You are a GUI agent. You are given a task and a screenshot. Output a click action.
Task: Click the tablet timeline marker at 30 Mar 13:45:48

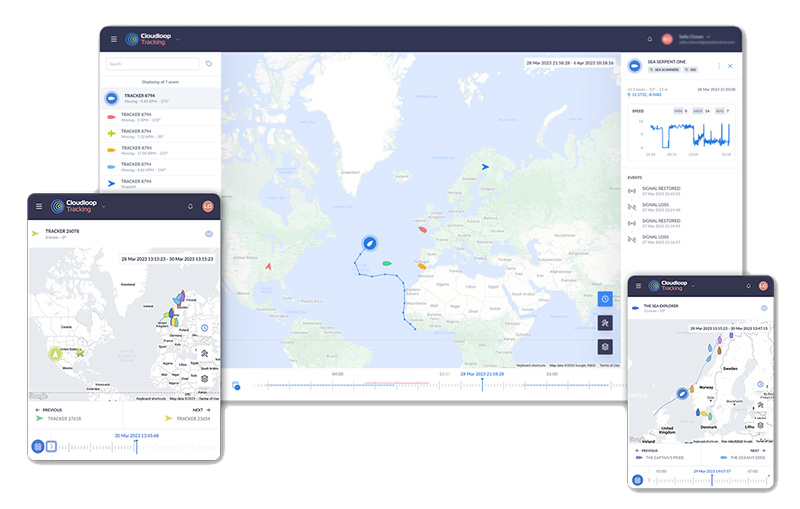[x=136, y=445]
